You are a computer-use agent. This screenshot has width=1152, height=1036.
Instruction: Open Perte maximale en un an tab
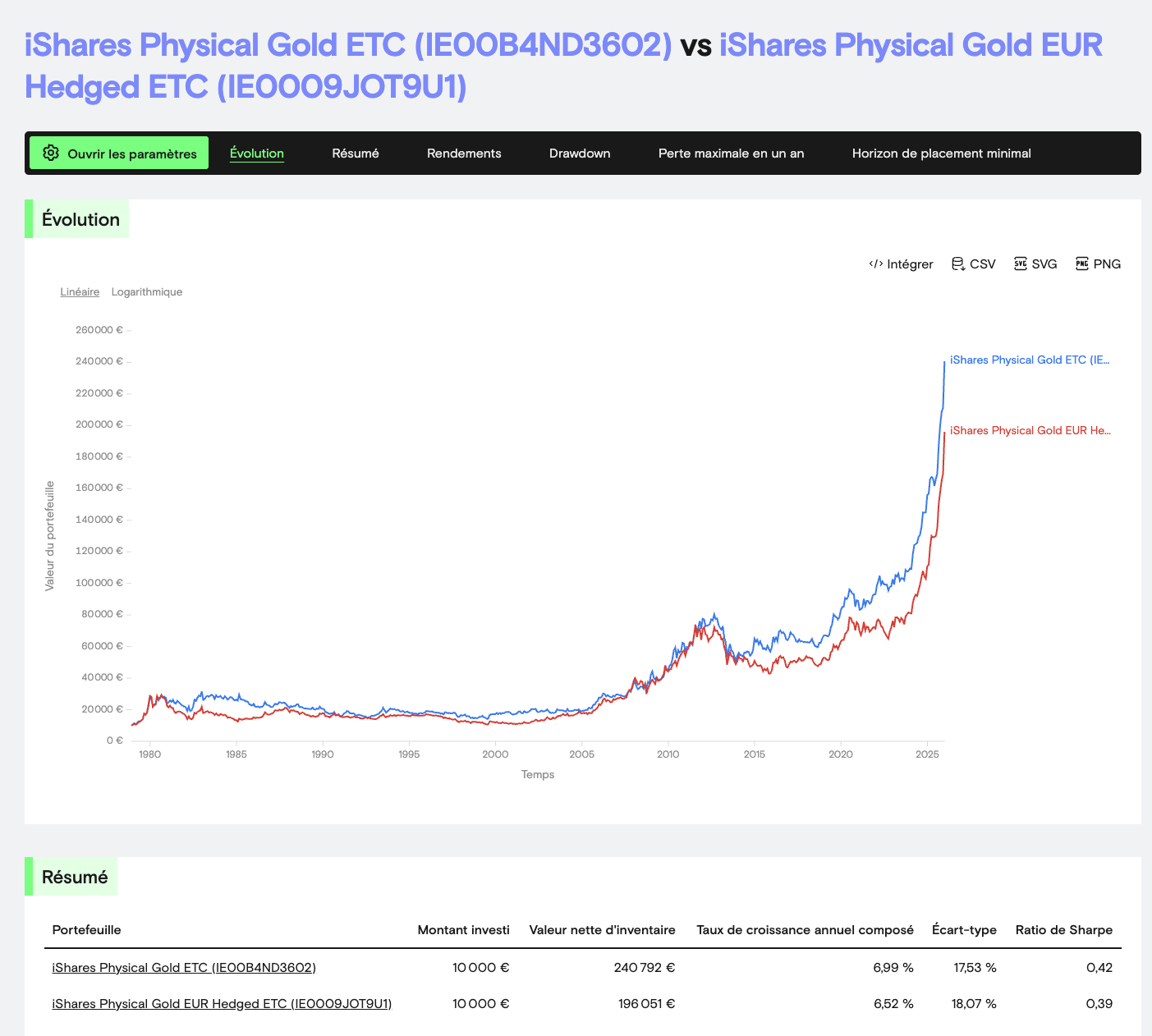(732, 154)
